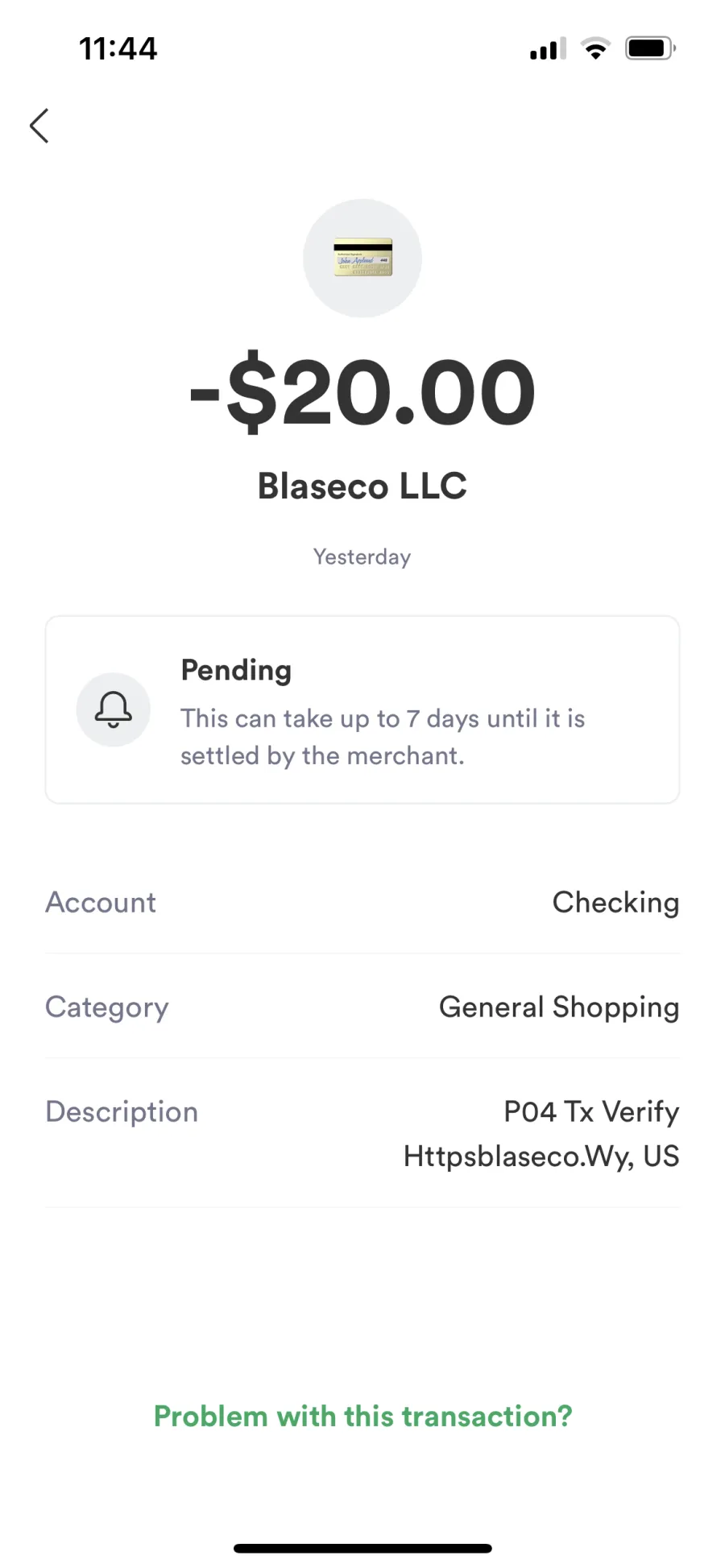Tap the -$20.00 transaction amount

(362, 391)
